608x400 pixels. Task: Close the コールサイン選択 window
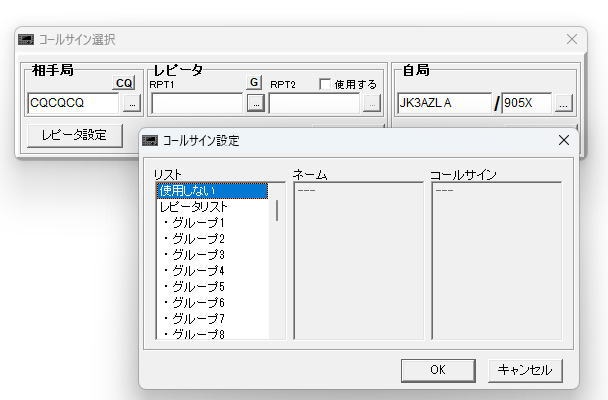[x=572, y=39]
